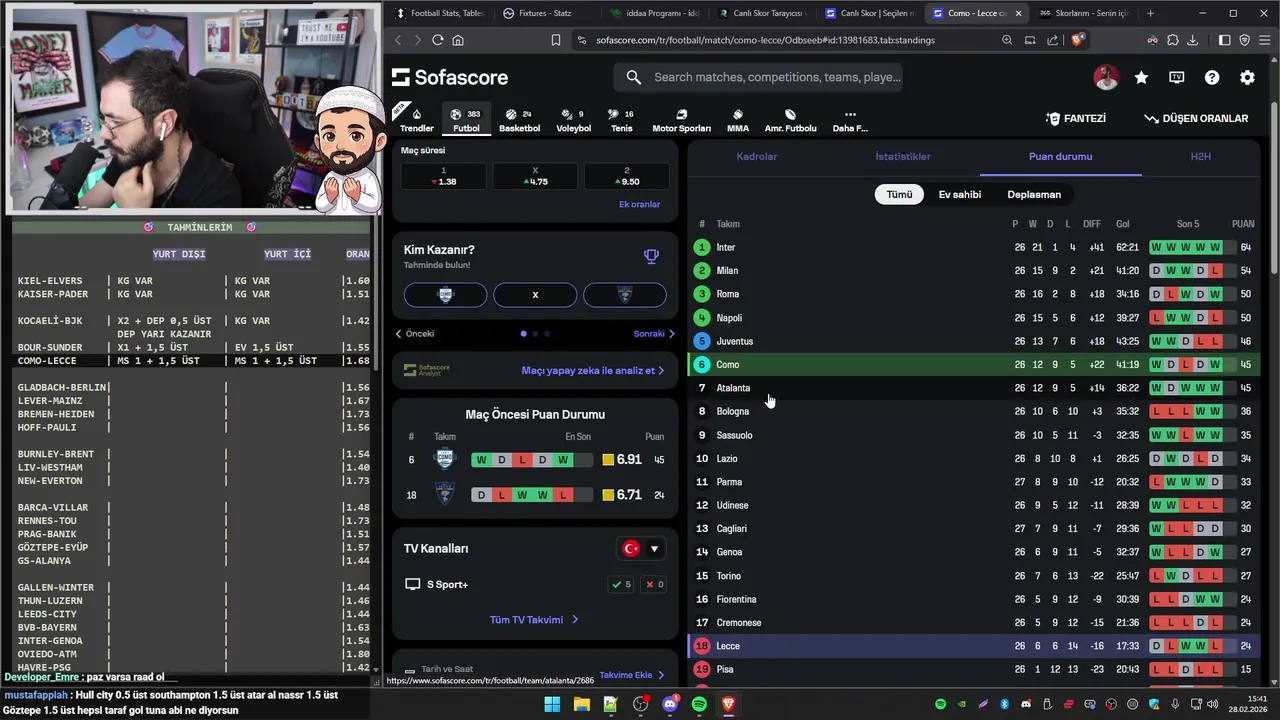Click away win odds 9.50
The width and height of the screenshot is (1280, 720).
click(x=627, y=176)
